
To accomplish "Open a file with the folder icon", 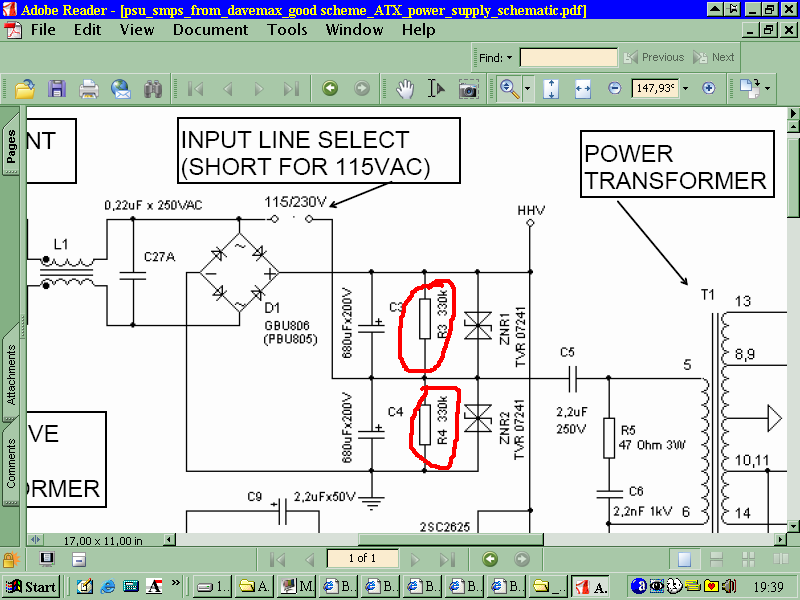I will [24, 89].
